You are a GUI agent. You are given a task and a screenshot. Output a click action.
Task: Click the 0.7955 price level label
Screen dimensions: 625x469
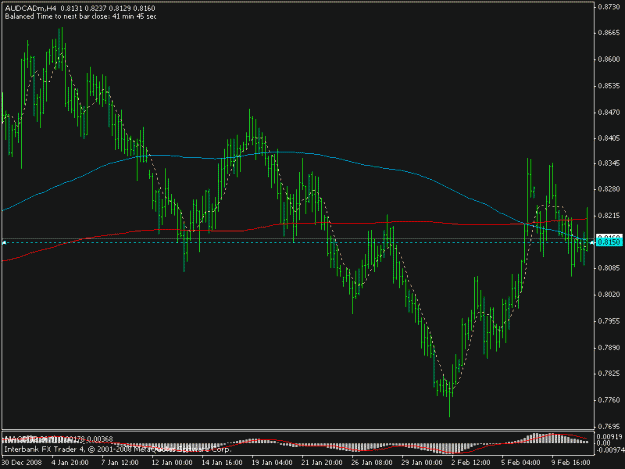coord(609,321)
